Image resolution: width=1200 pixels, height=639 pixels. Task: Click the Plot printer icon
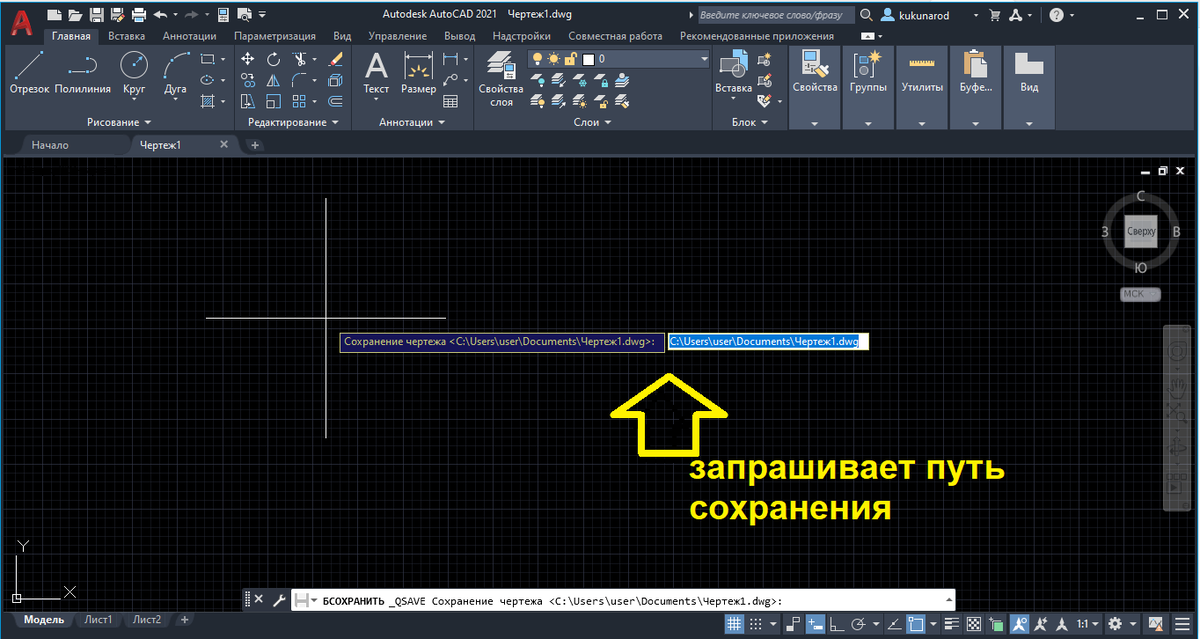(x=139, y=15)
